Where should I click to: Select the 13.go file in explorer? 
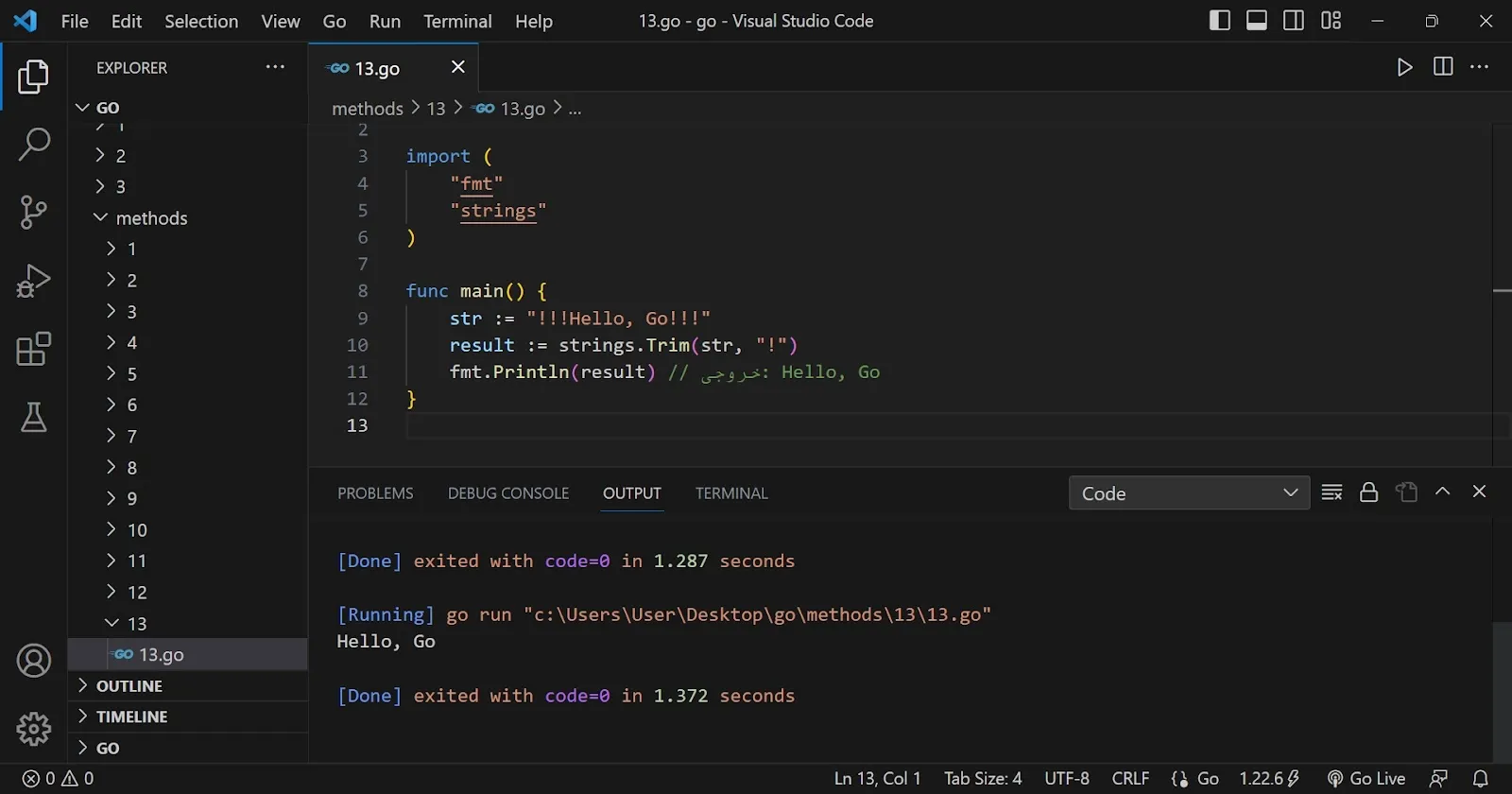point(188,655)
